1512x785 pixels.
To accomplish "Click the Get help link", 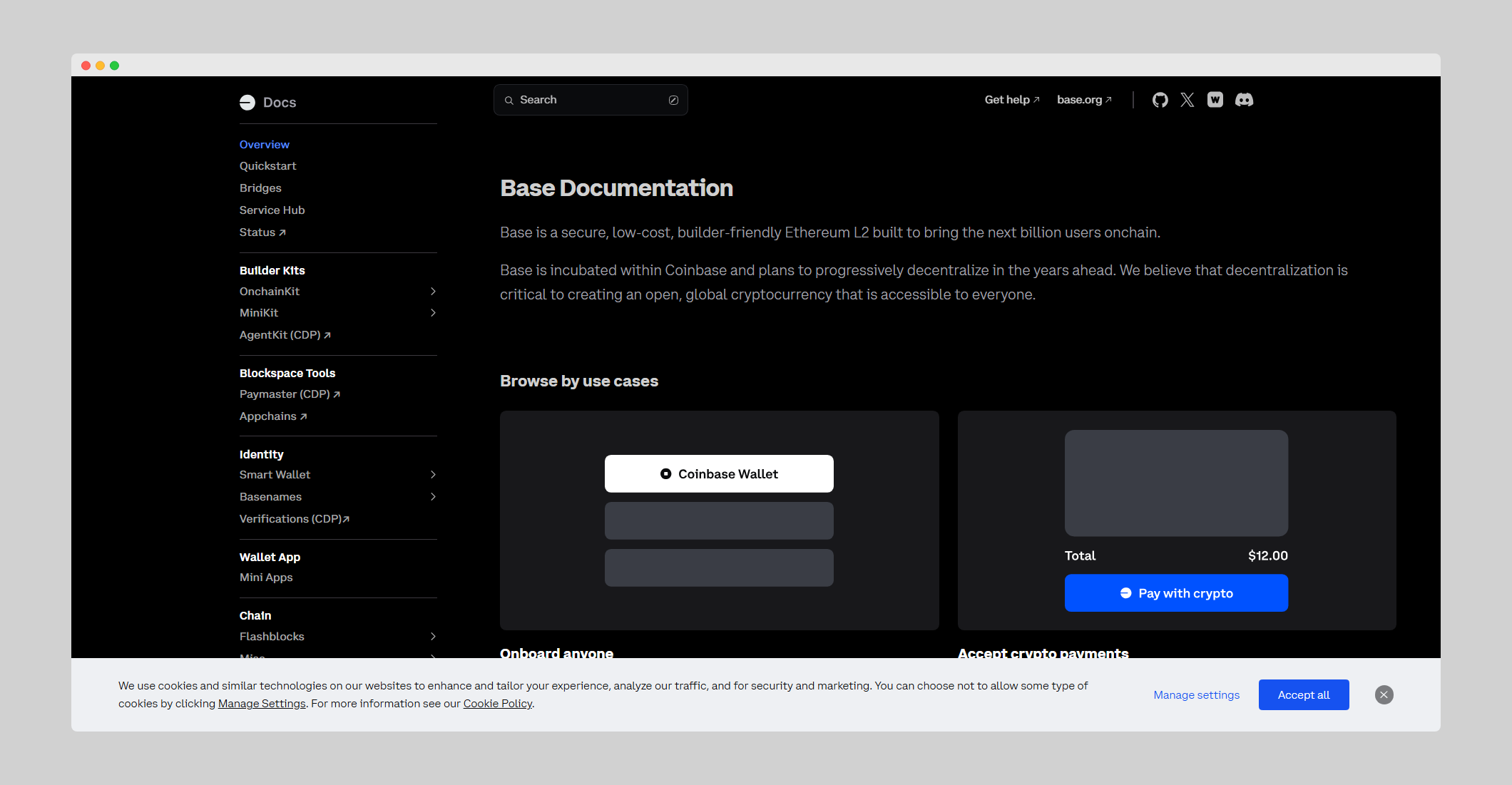I will [1012, 100].
